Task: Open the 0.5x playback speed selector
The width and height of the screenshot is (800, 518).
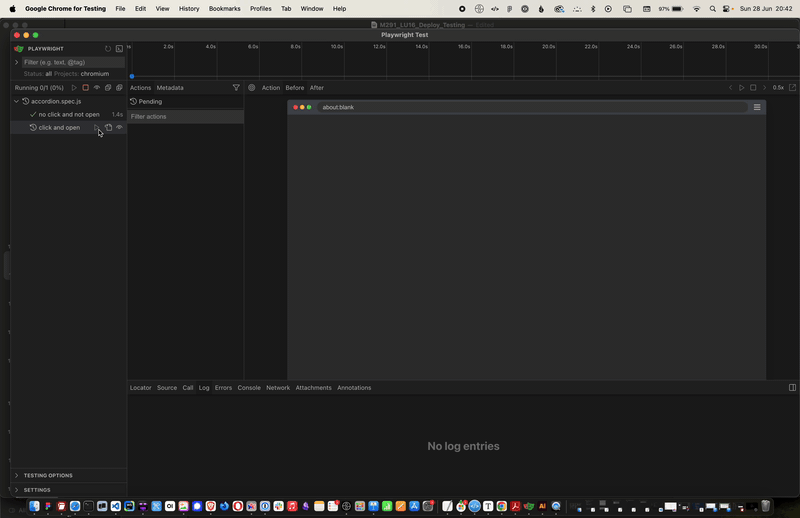Action: [778, 88]
